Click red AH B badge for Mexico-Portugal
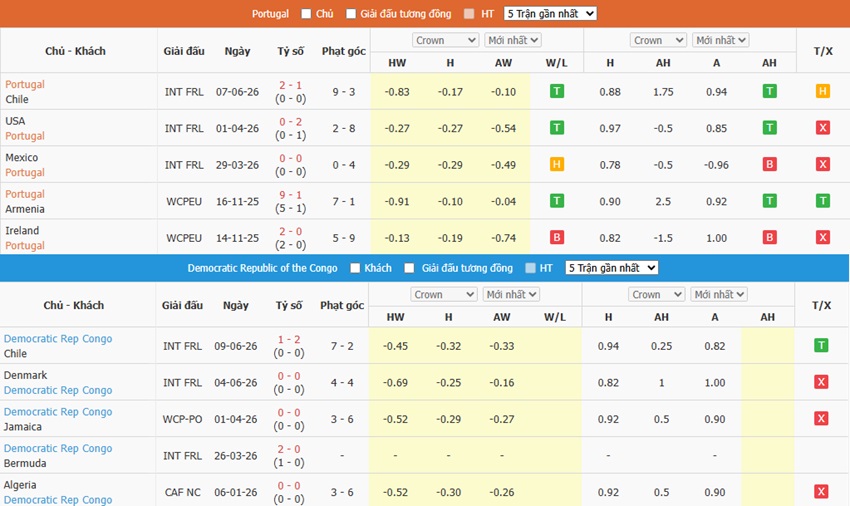Screen dimensions: 850x506 pyautogui.click(x=769, y=164)
